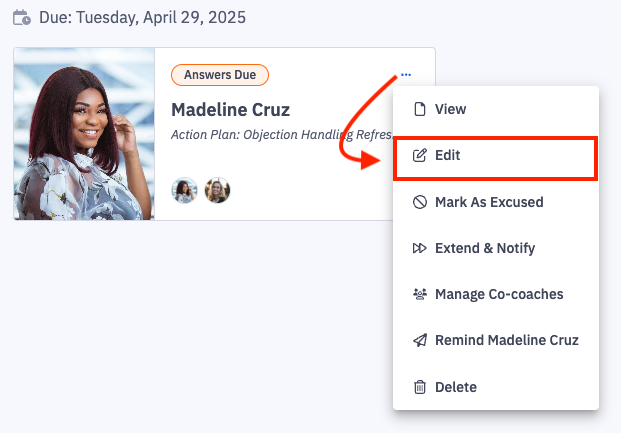
Task: Click the Mark As Excused circle-slash icon
Action: (x=420, y=202)
